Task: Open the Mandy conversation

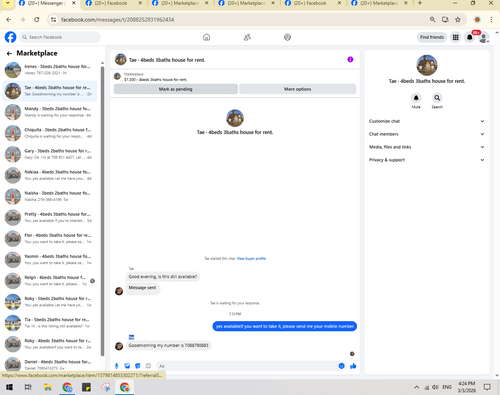Action: [x=50, y=112]
